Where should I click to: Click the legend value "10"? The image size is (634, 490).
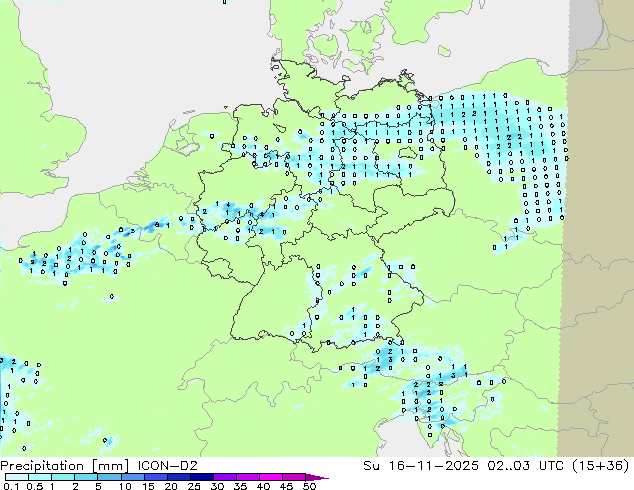125,486
